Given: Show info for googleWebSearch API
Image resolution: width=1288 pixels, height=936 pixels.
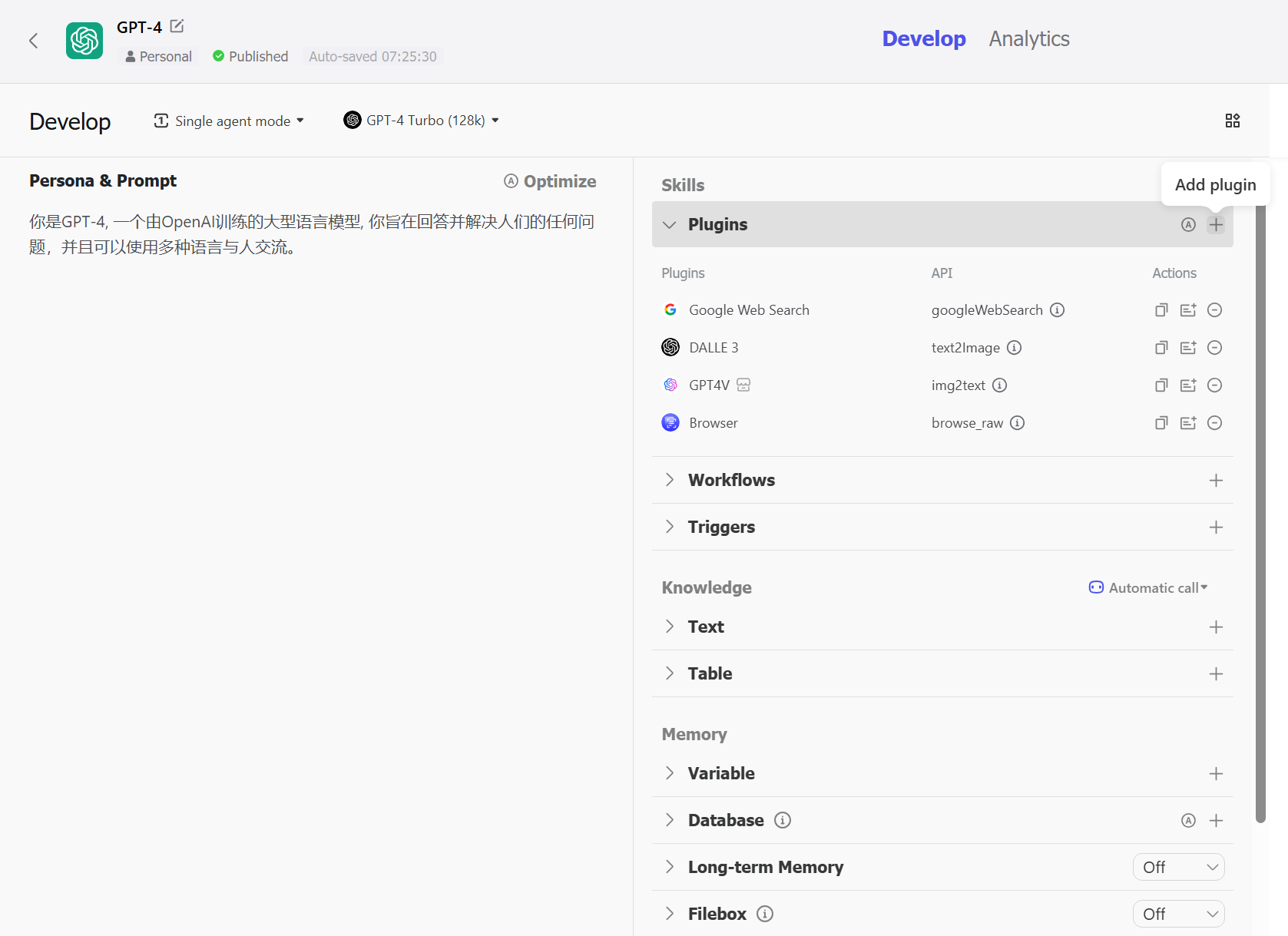Looking at the screenshot, I should click(1057, 310).
